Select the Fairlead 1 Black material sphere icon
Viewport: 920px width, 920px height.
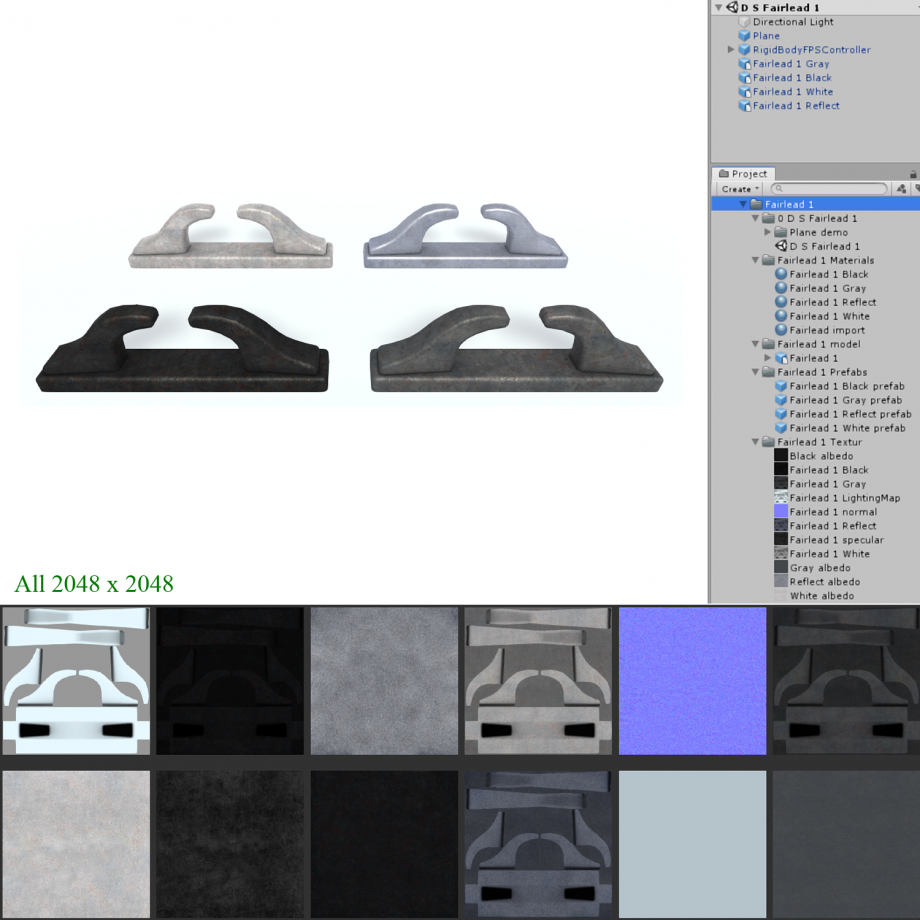tap(781, 274)
